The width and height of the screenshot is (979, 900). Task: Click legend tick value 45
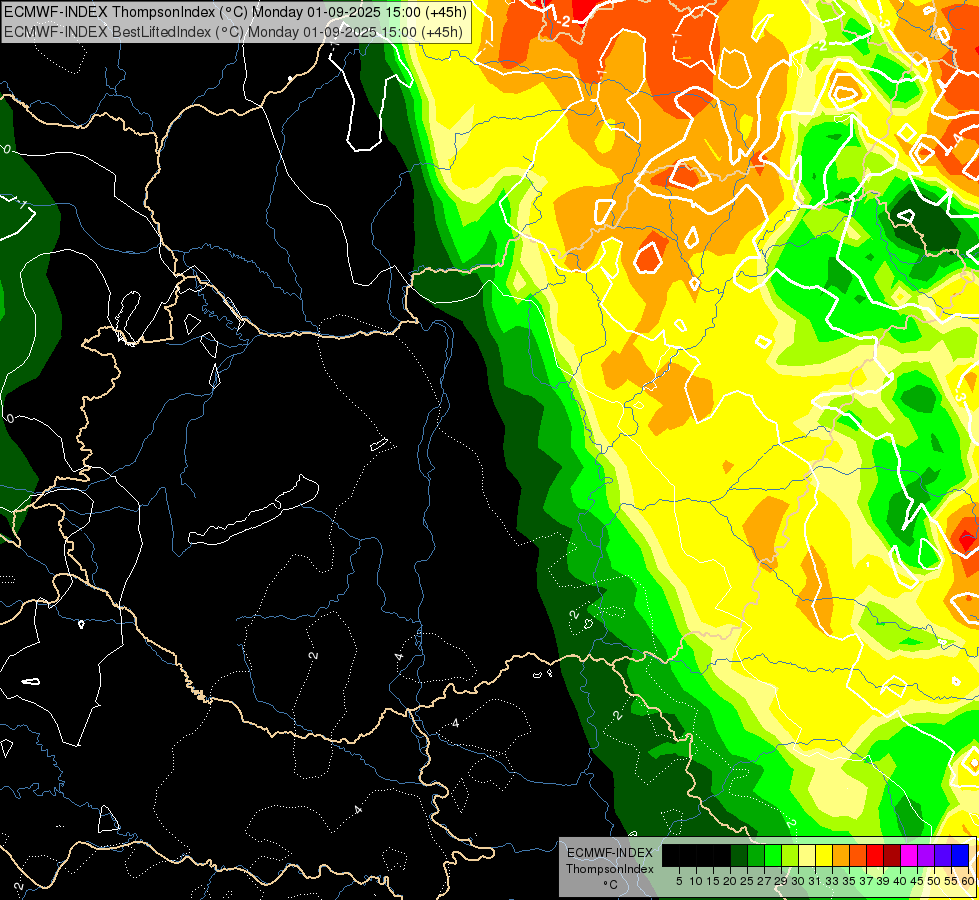click(918, 881)
